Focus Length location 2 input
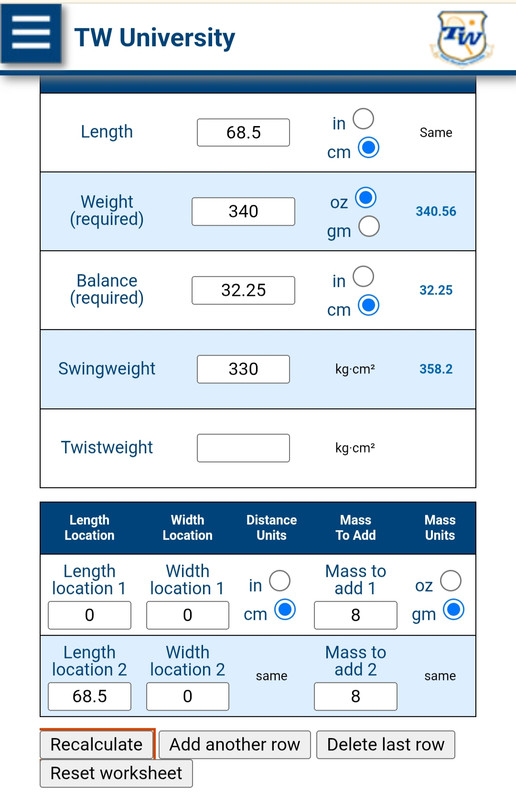 [x=90, y=696]
